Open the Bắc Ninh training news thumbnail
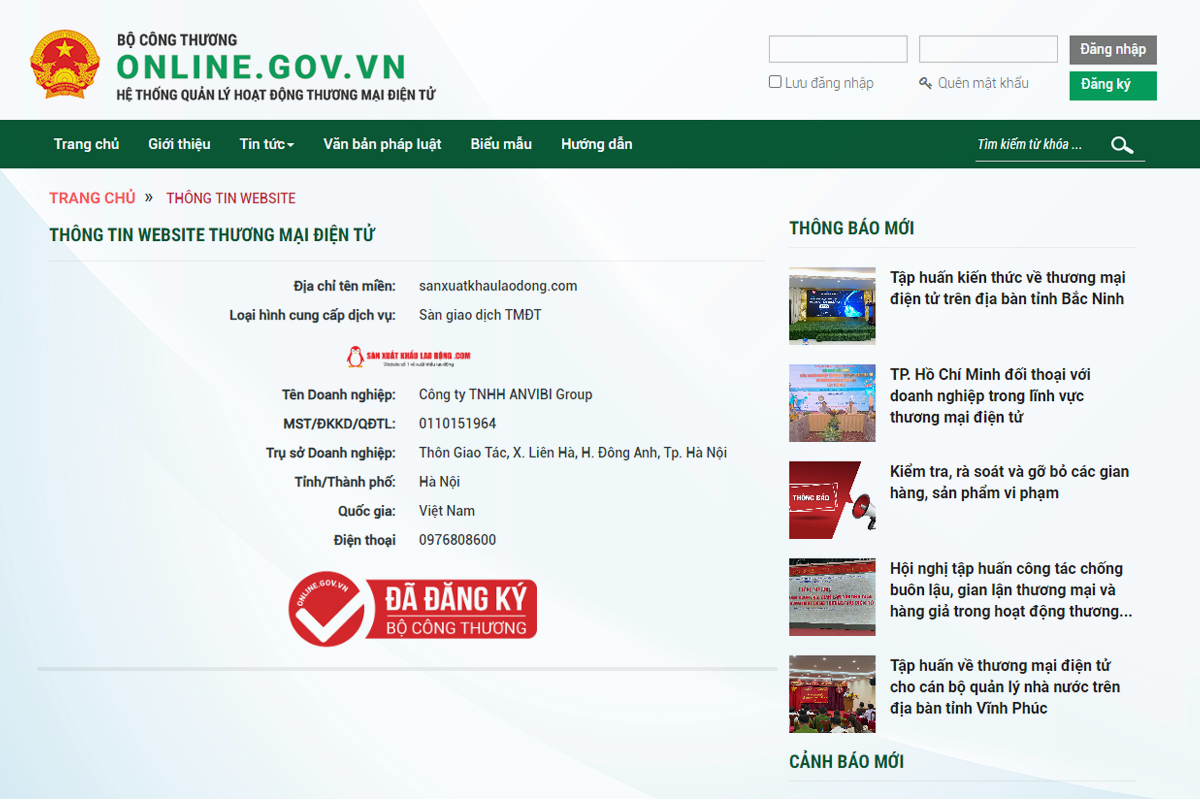The height and width of the screenshot is (800, 1200). click(832, 306)
